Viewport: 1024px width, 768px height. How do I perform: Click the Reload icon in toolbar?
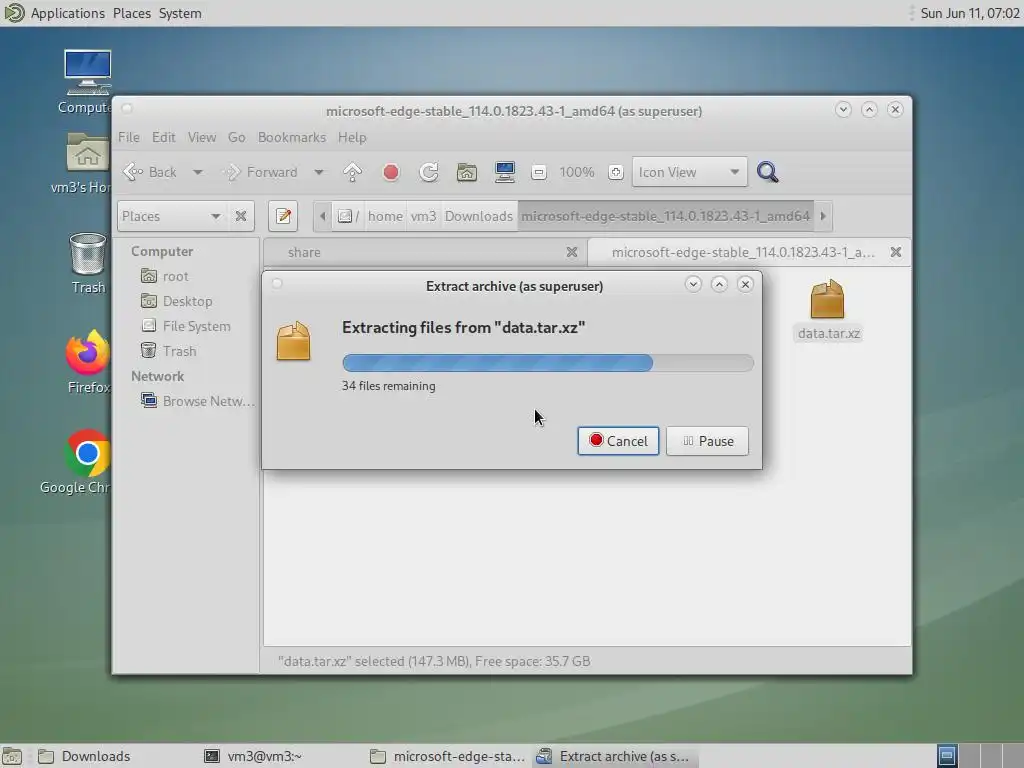click(x=428, y=172)
